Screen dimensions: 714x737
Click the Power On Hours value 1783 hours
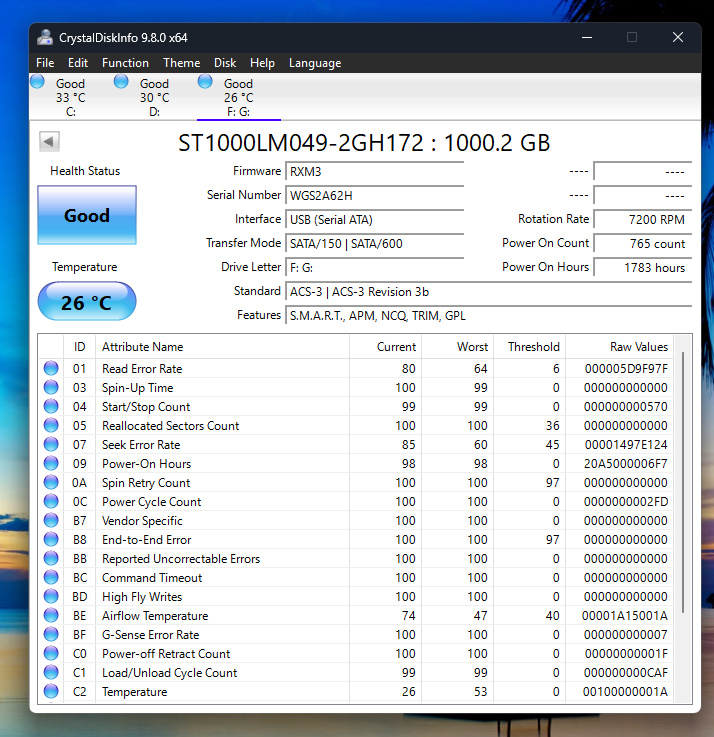coord(643,267)
